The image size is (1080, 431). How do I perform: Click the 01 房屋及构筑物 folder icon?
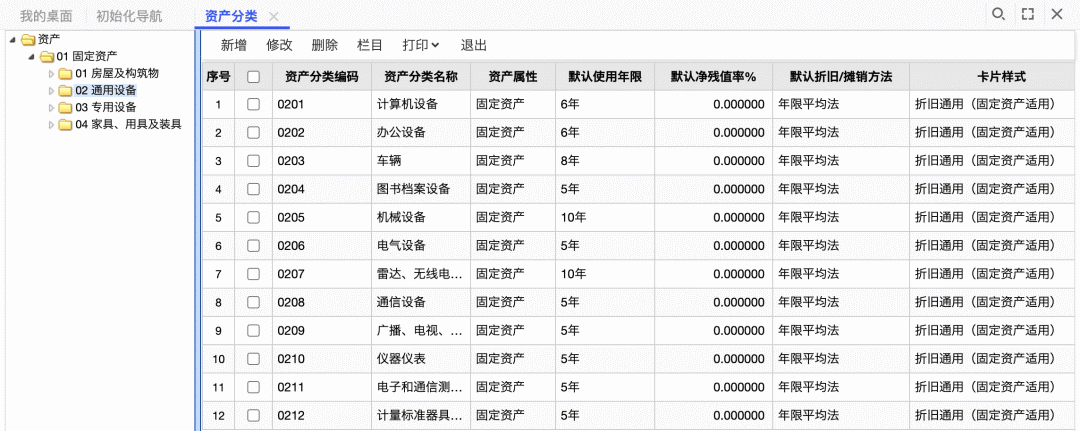(65, 74)
